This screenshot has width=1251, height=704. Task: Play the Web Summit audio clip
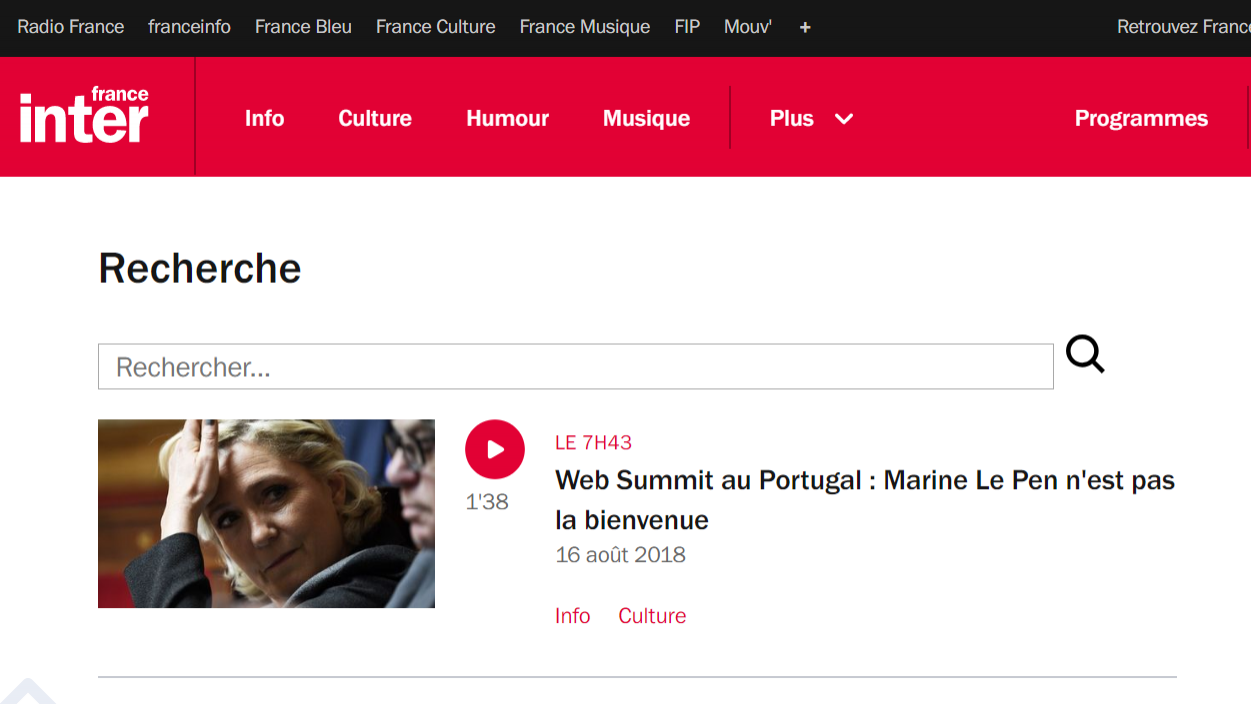494,450
